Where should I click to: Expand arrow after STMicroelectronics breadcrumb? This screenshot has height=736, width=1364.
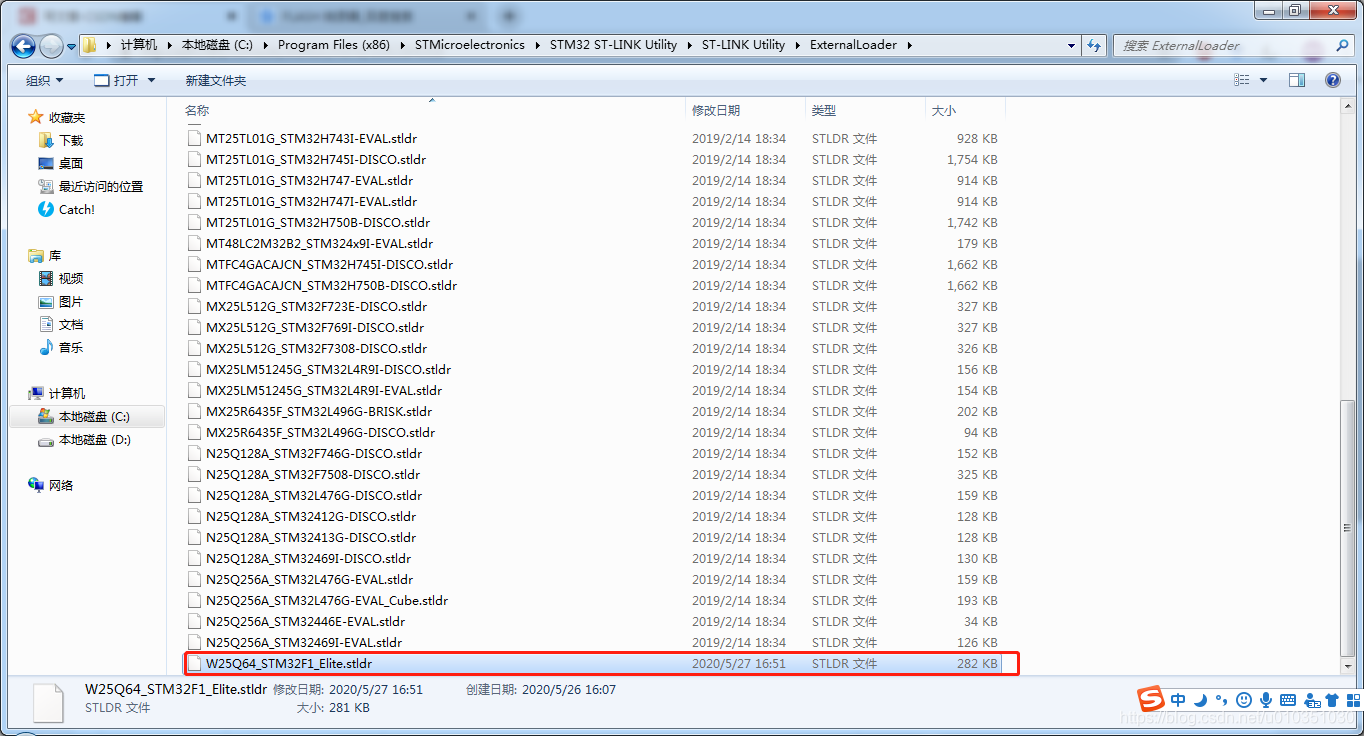(536, 45)
